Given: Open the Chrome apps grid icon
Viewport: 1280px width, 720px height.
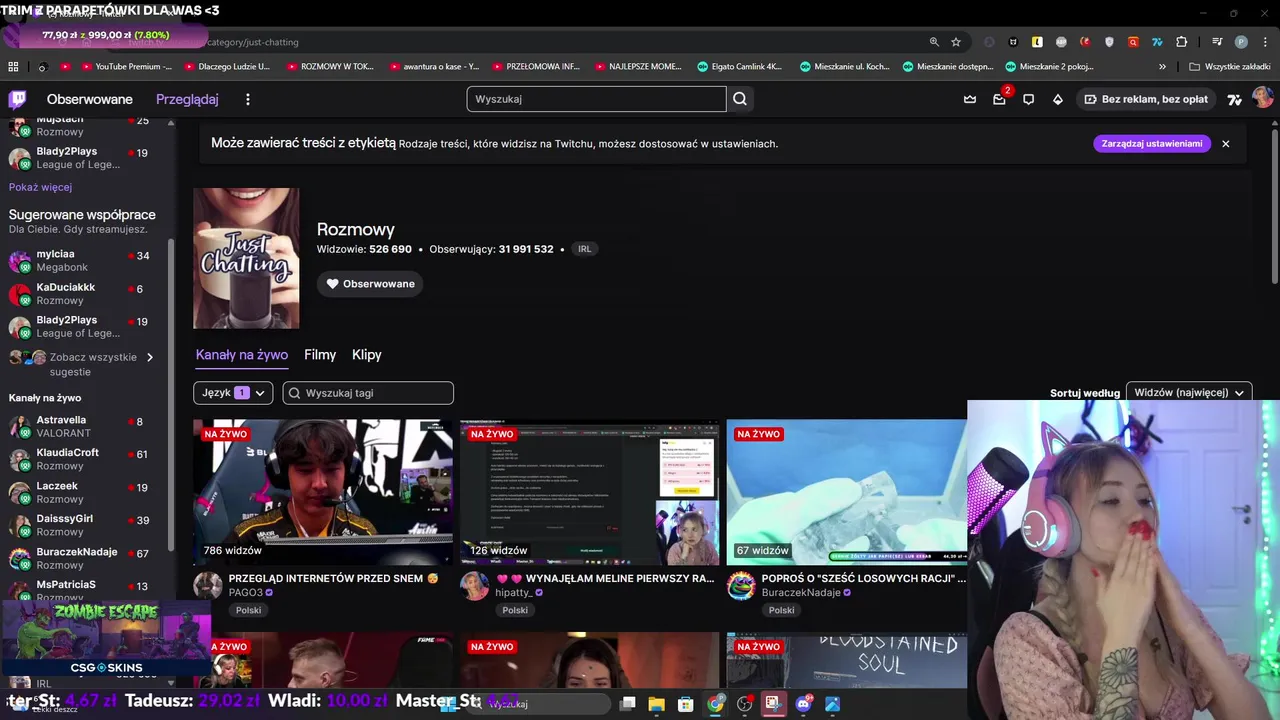Looking at the screenshot, I should (13, 67).
